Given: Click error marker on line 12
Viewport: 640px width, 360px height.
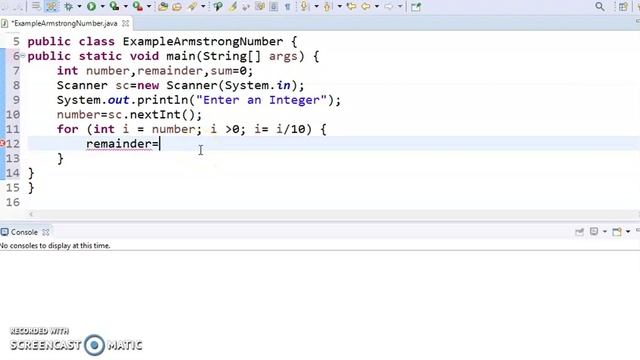Looking at the screenshot, I should (x=2, y=144).
